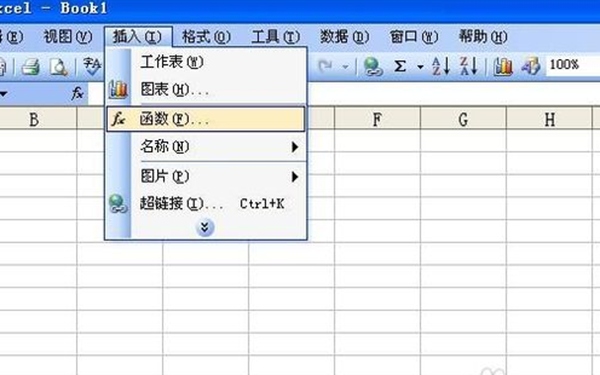Select column B header
The width and height of the screenshot is (600, 375).
pyautogui.click(x=38, y=119)
